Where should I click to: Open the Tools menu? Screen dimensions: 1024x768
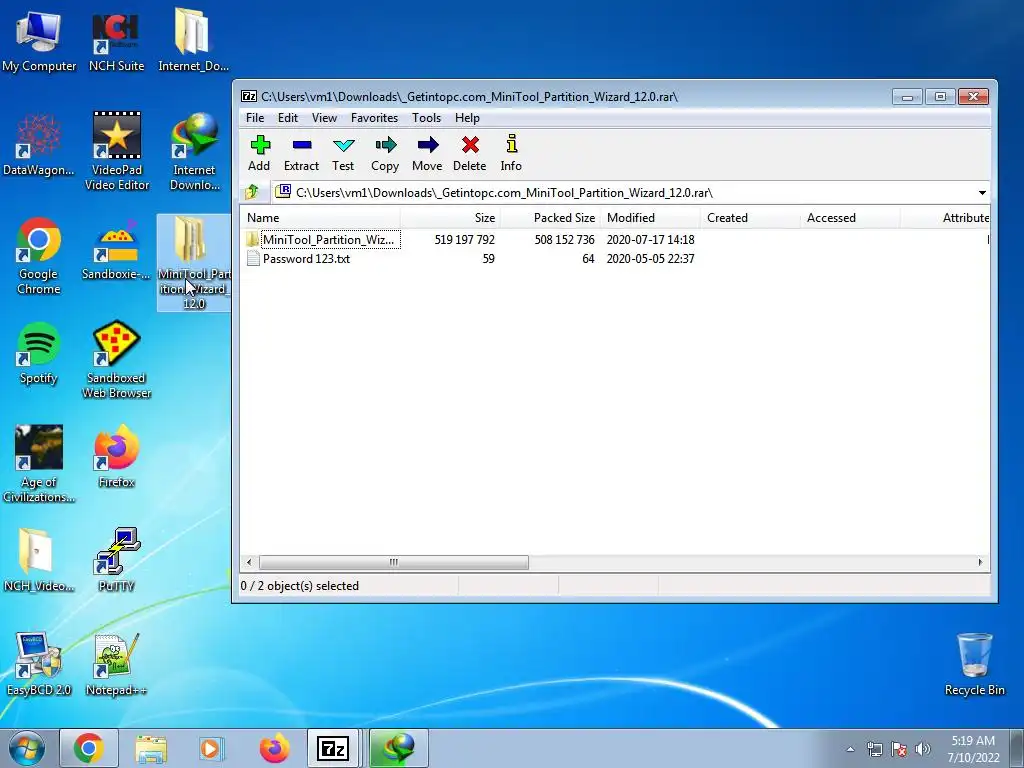426,118
